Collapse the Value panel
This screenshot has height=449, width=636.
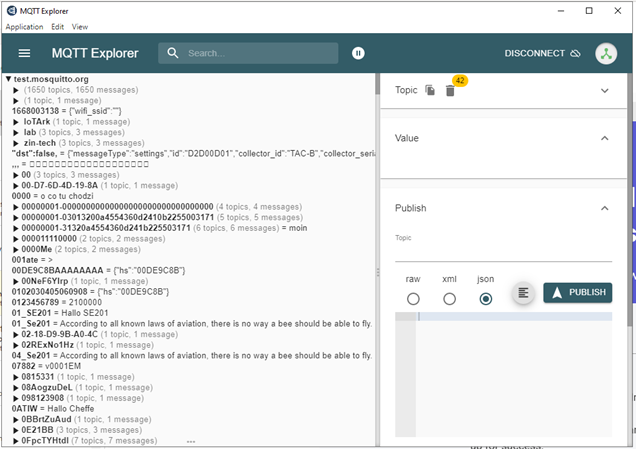tap(604, 138)
